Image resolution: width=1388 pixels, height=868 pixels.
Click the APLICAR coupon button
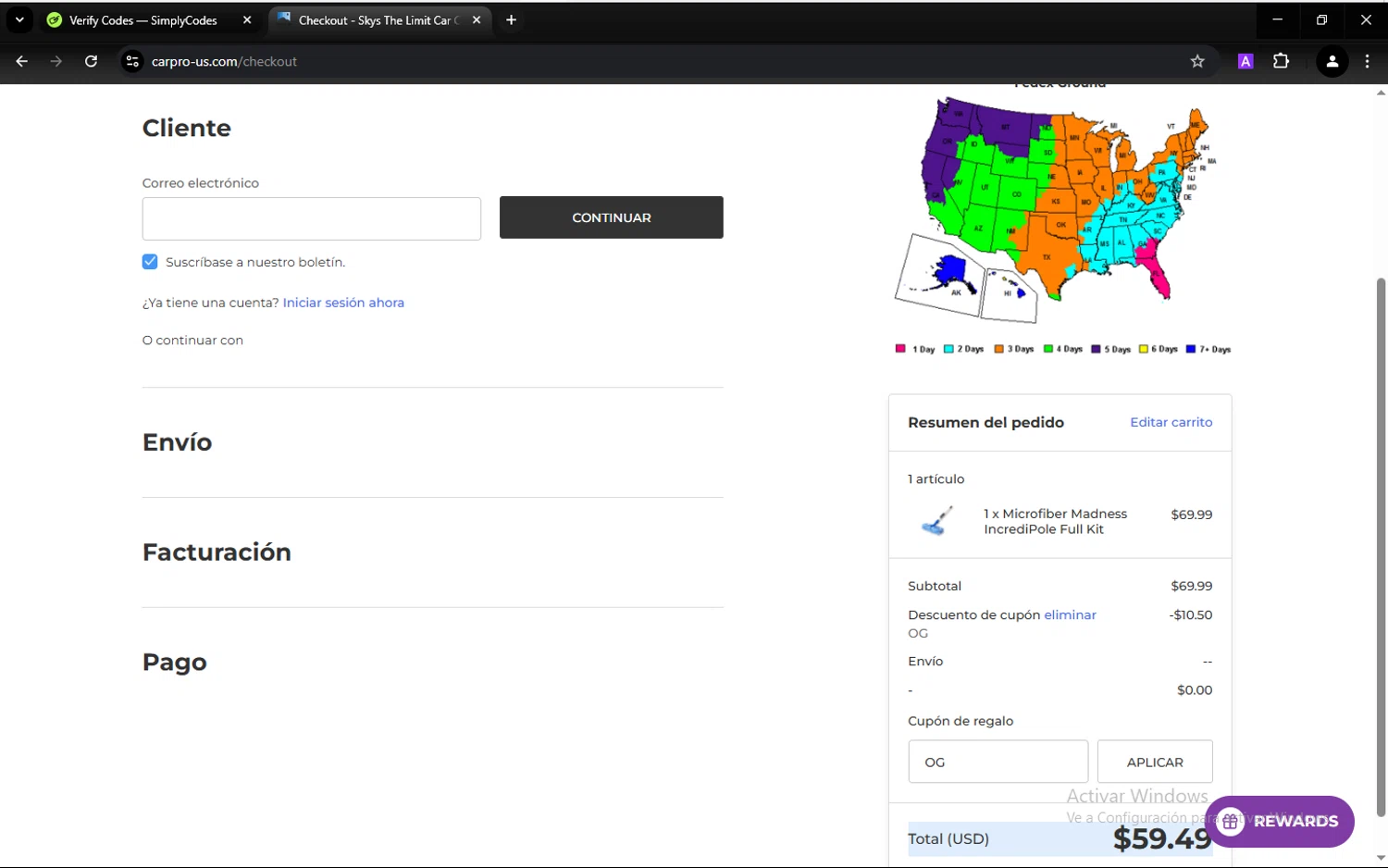1154,762
